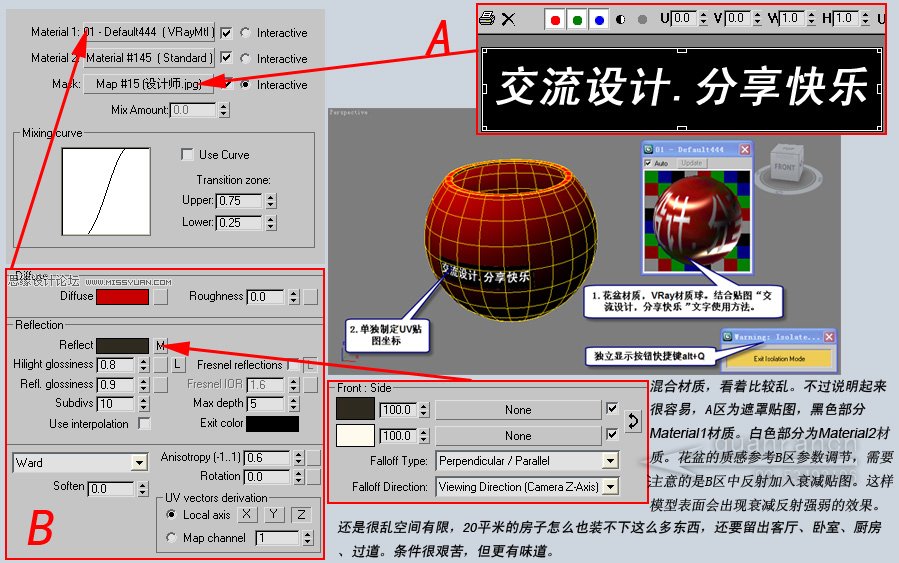Click the swap falloff colors arrow icon
Viewport: 899px width, 563px height.
pyautogui.click(x=632, y=421)
